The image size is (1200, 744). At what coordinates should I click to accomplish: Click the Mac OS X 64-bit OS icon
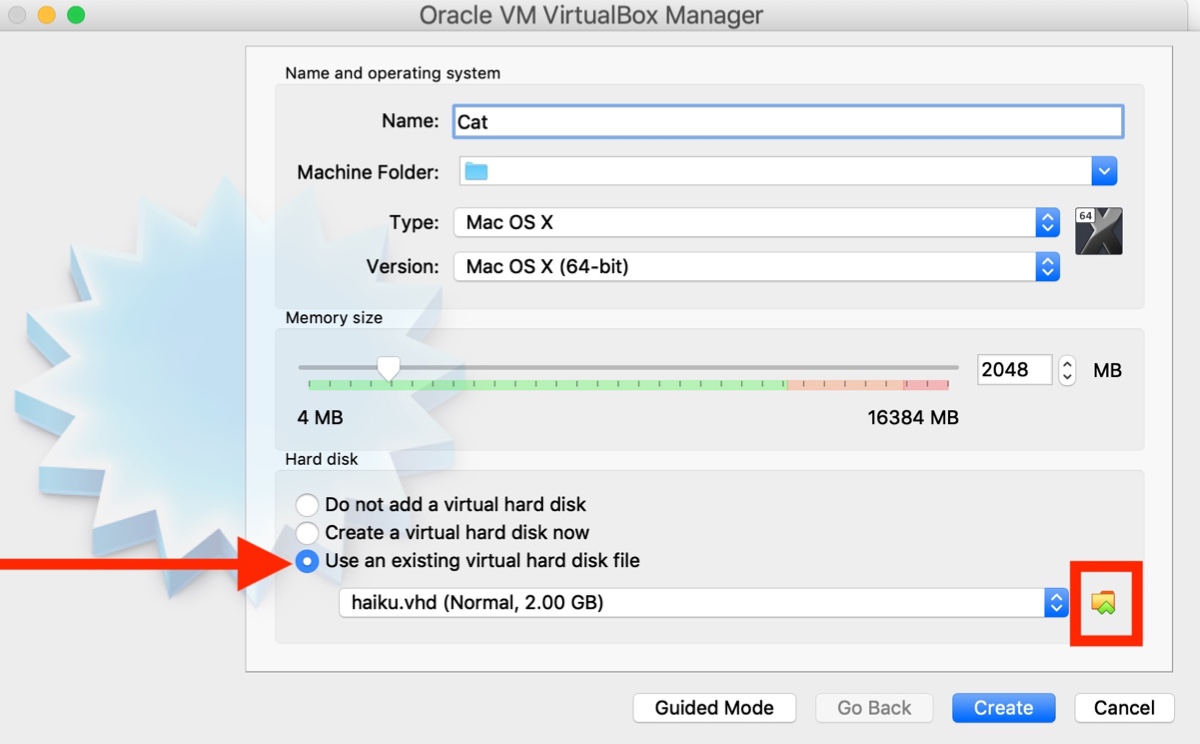tap(1098, 231)
